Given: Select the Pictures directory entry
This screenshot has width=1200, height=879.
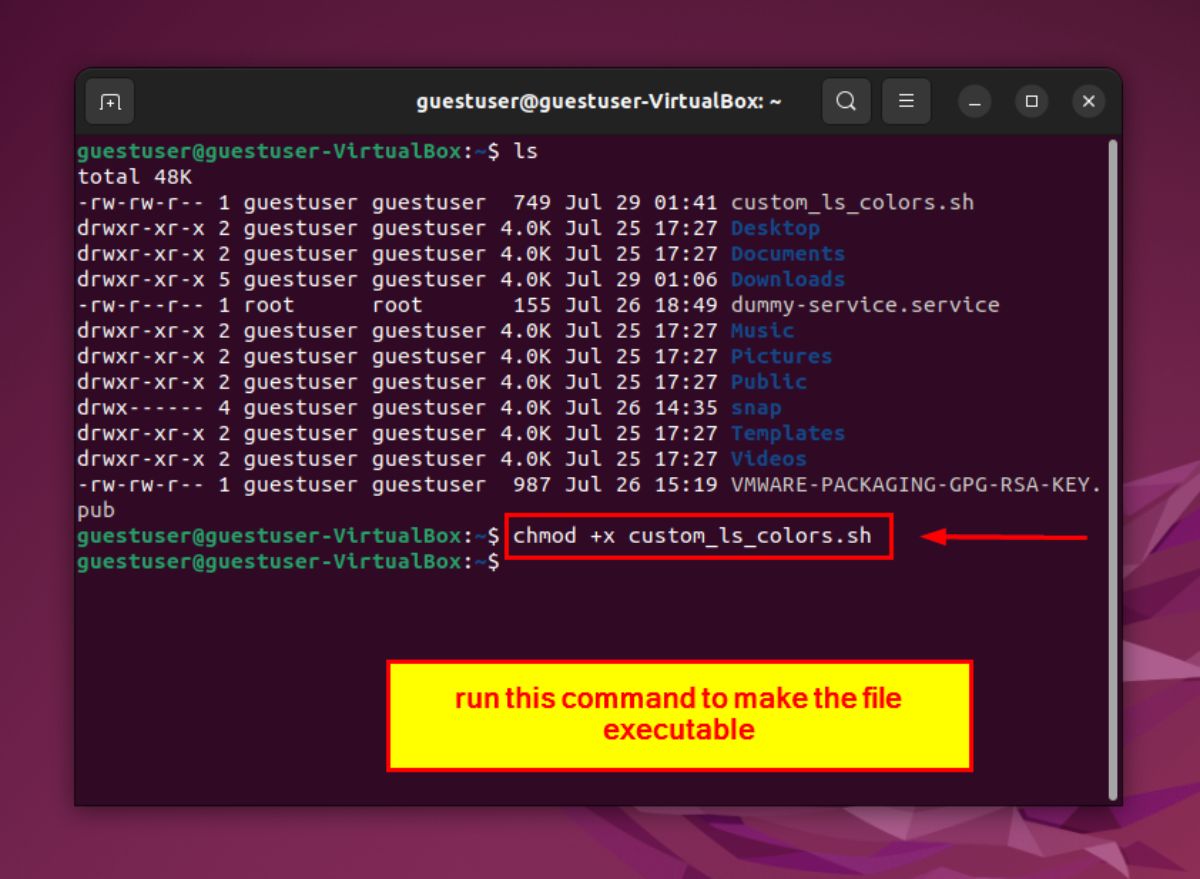Looking at the screenshot, I should pos(782,356).
